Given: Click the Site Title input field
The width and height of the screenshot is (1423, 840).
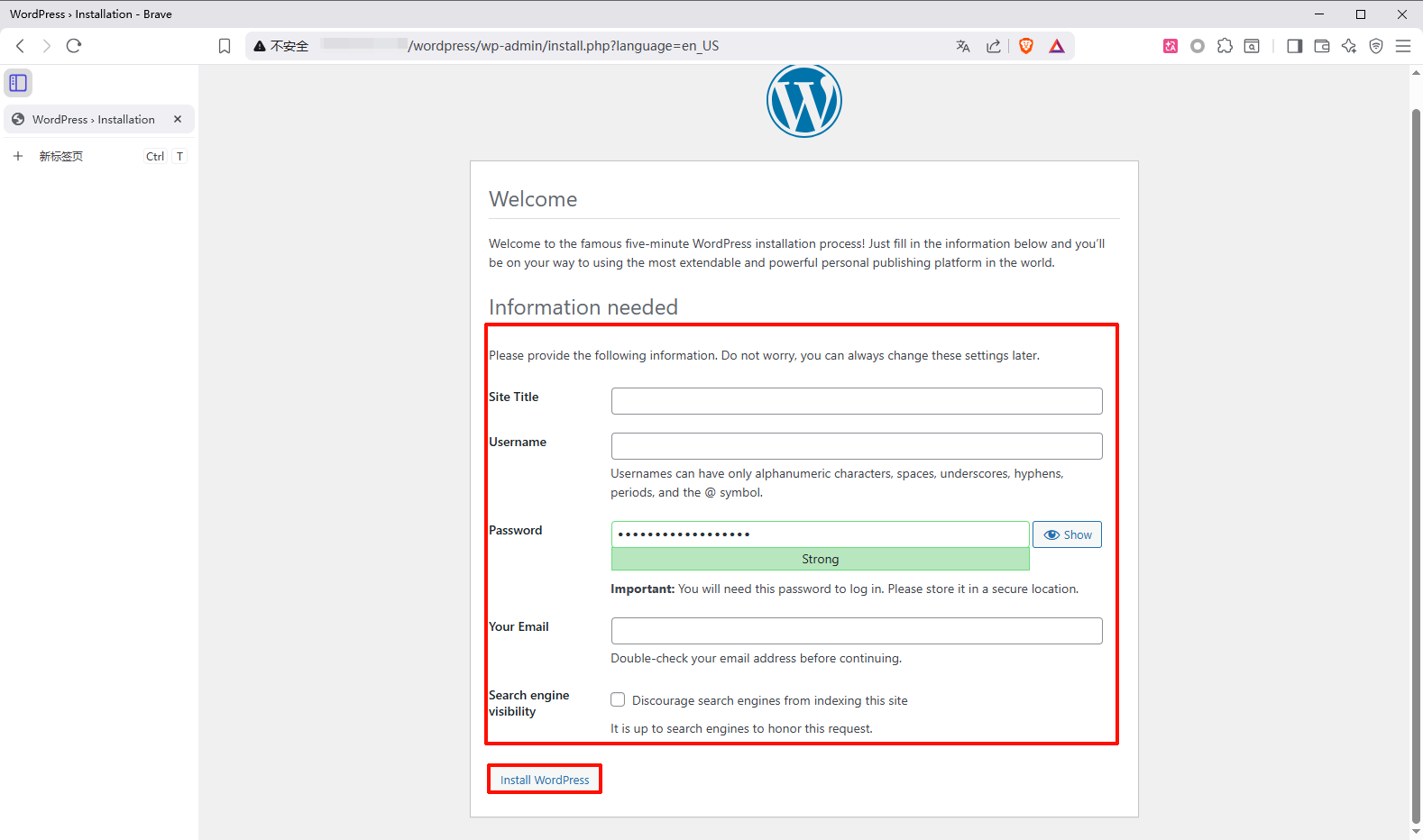Looking at the screenshot, I should [x=857, y=401].
